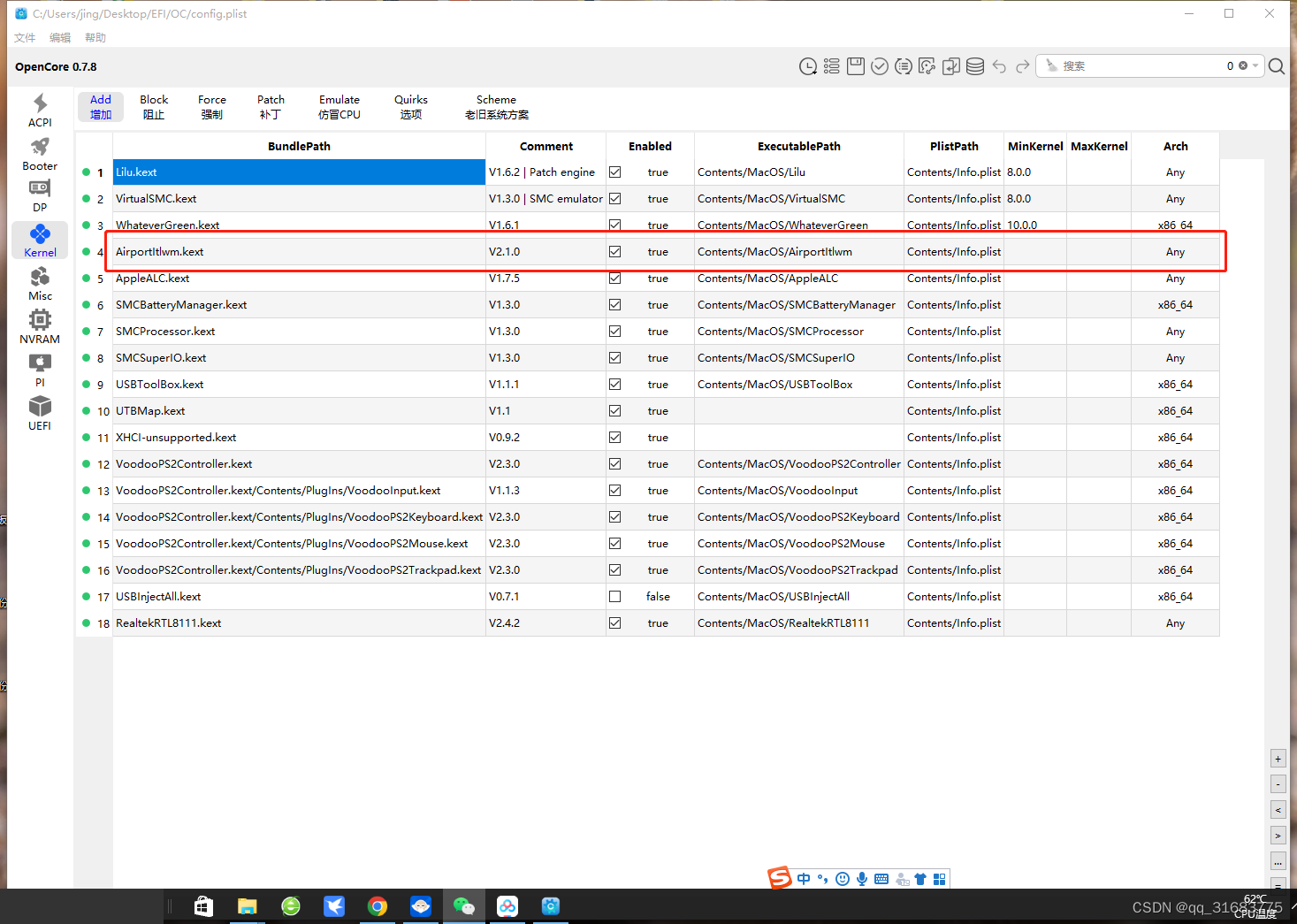Toggle Enabled checkbox for XHCI-unsupported.kext
Viewport: 1297px width, 924px height.
(x=615, y=438)
